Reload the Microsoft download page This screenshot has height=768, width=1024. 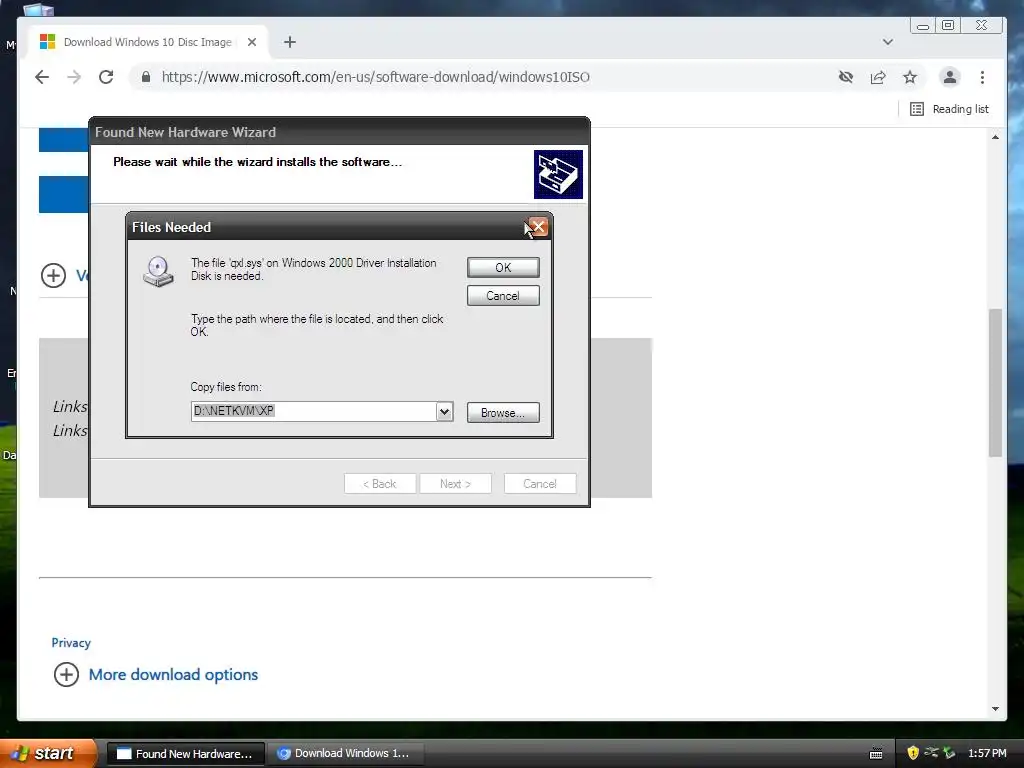click(x=106, y=77)
